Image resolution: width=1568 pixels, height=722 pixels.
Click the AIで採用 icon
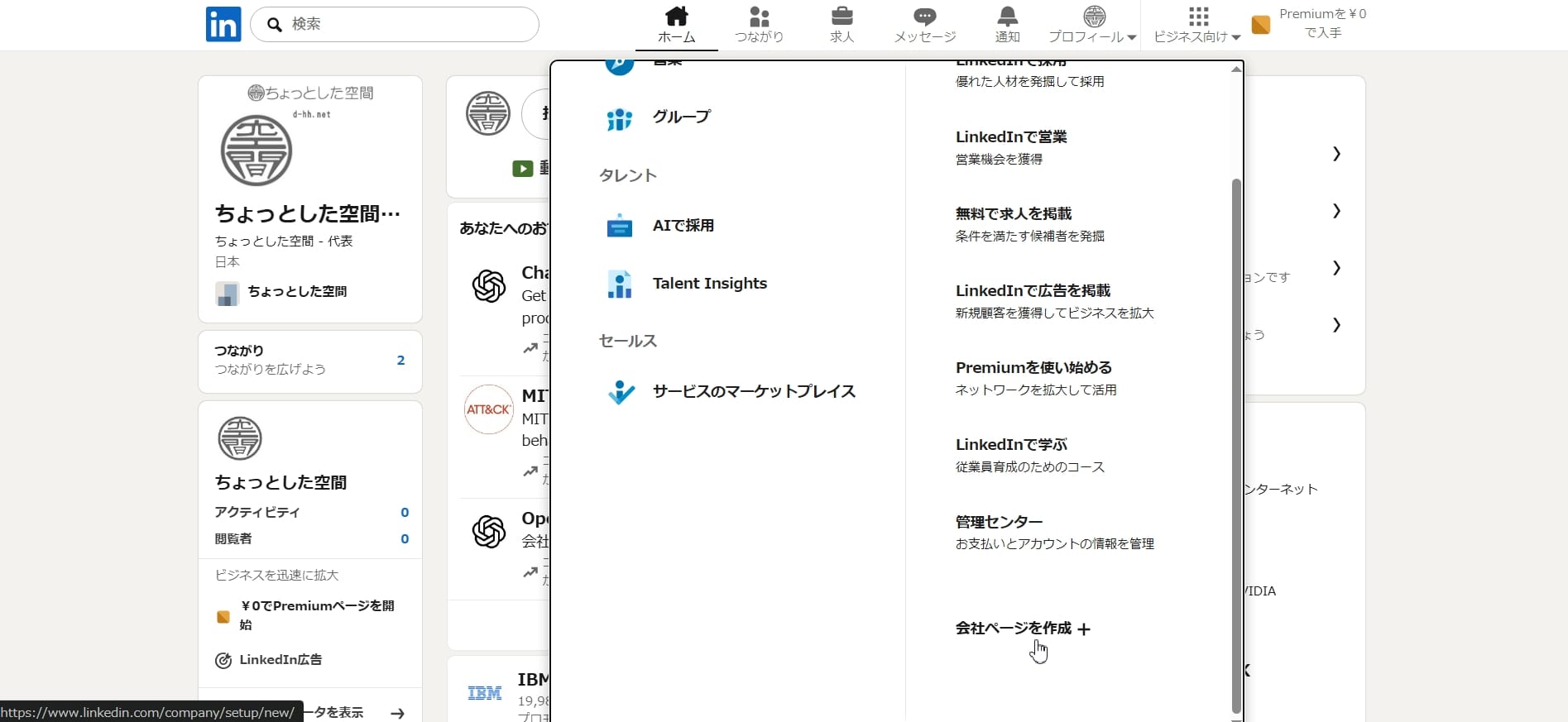(620, 226)
